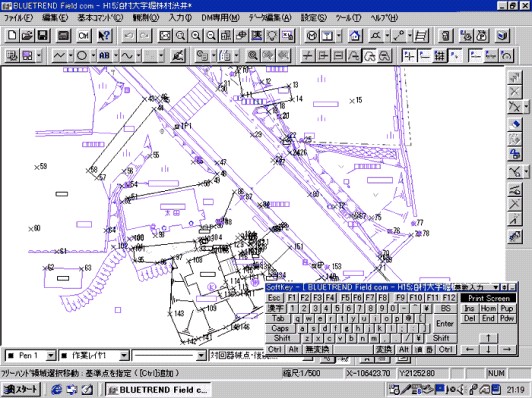Click the Open folder icon
This screenshot has height=398, width=532.
(27, 36)
